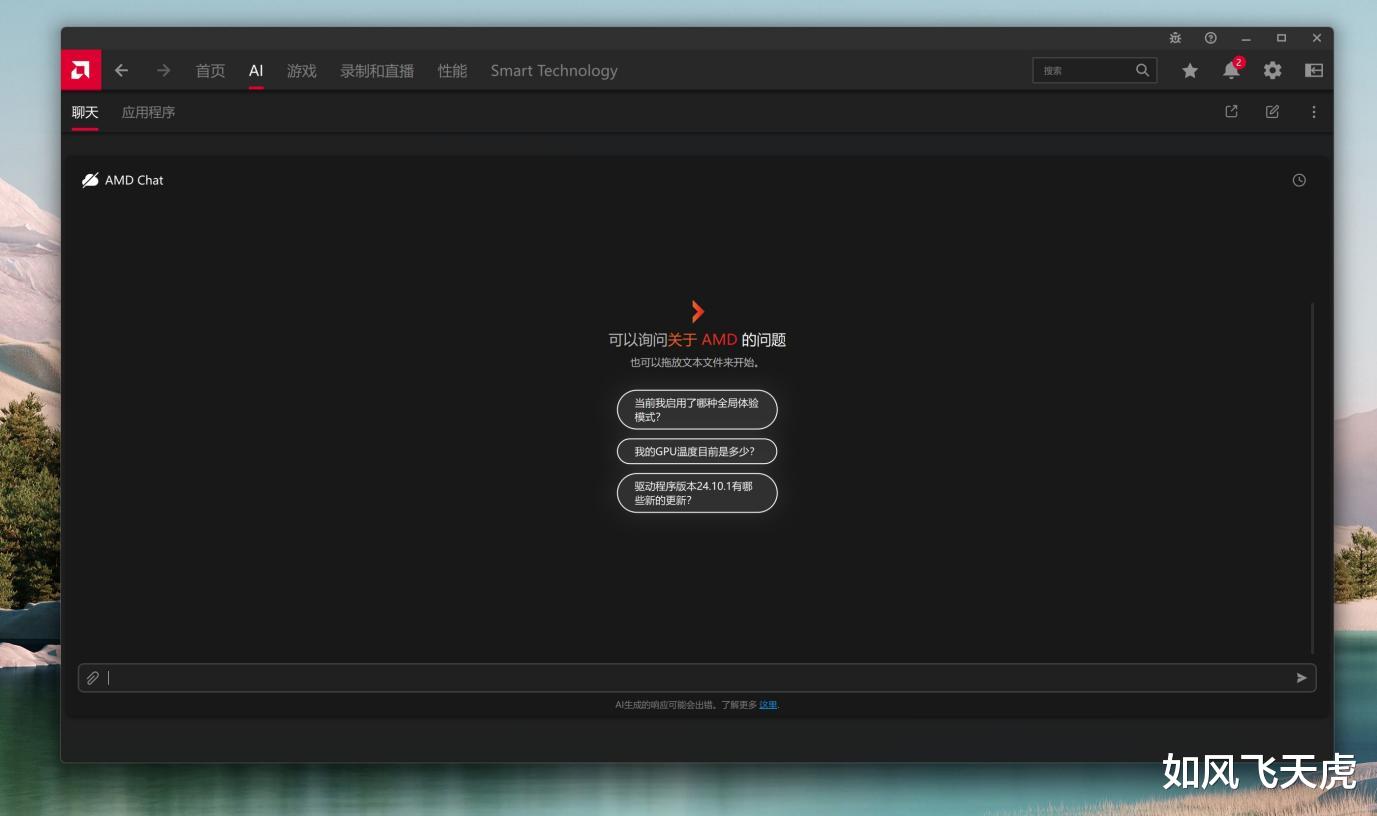Open the Smart Technology tab
The width and height of the screenshot is (1377, 816).
554,71
